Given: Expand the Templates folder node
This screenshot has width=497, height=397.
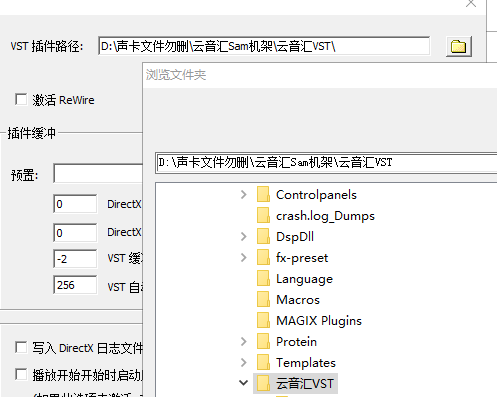Looking at the screenshot, I should tap(244, 362).
